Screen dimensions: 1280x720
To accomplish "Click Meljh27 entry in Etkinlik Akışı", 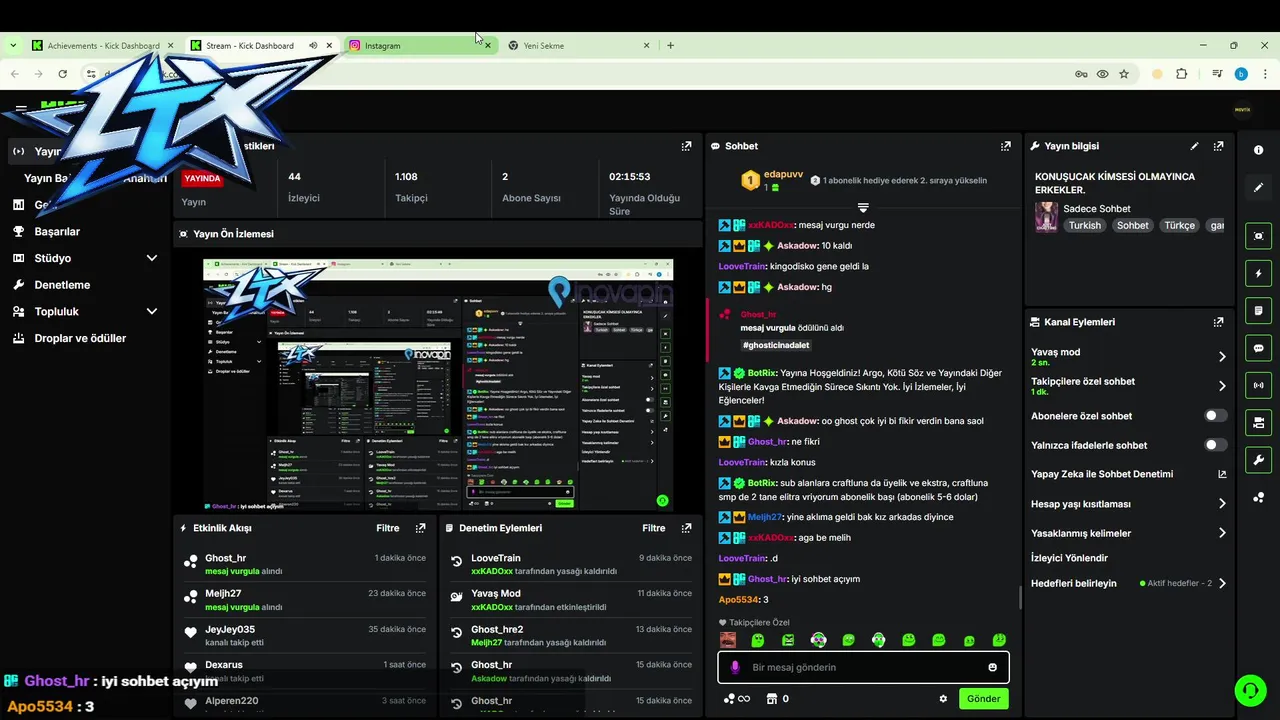I will point(305,600).
